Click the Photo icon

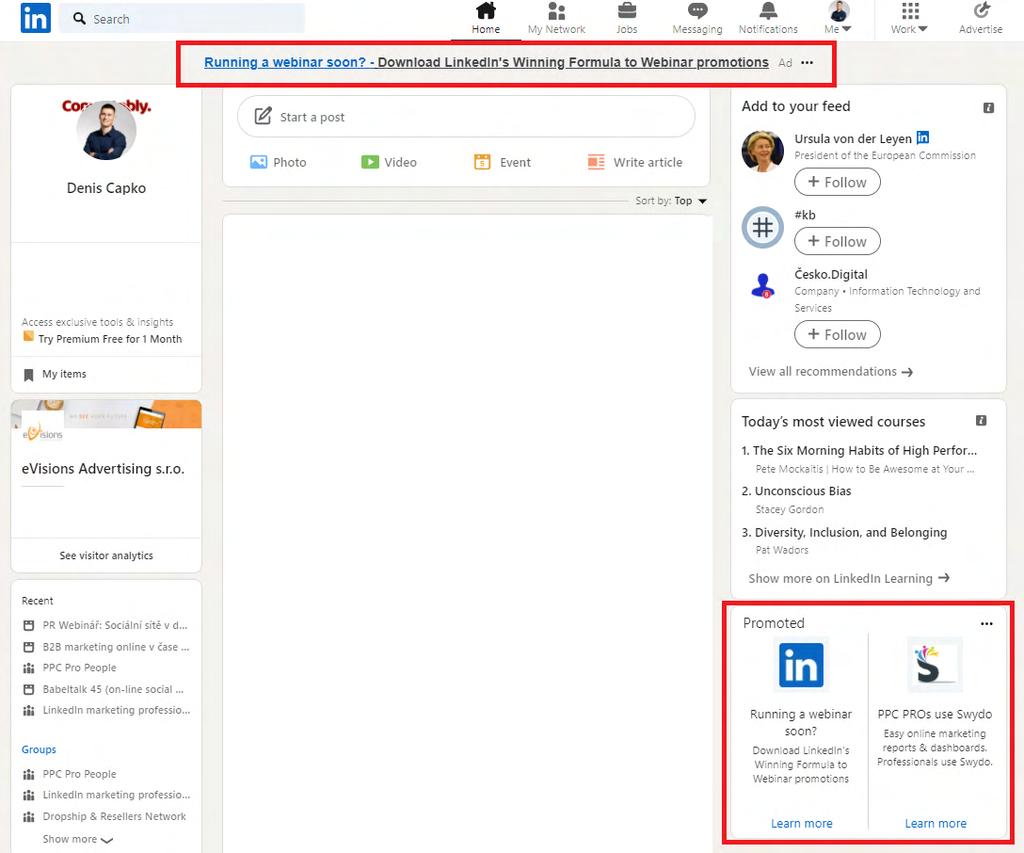click(x=259, y=162)
